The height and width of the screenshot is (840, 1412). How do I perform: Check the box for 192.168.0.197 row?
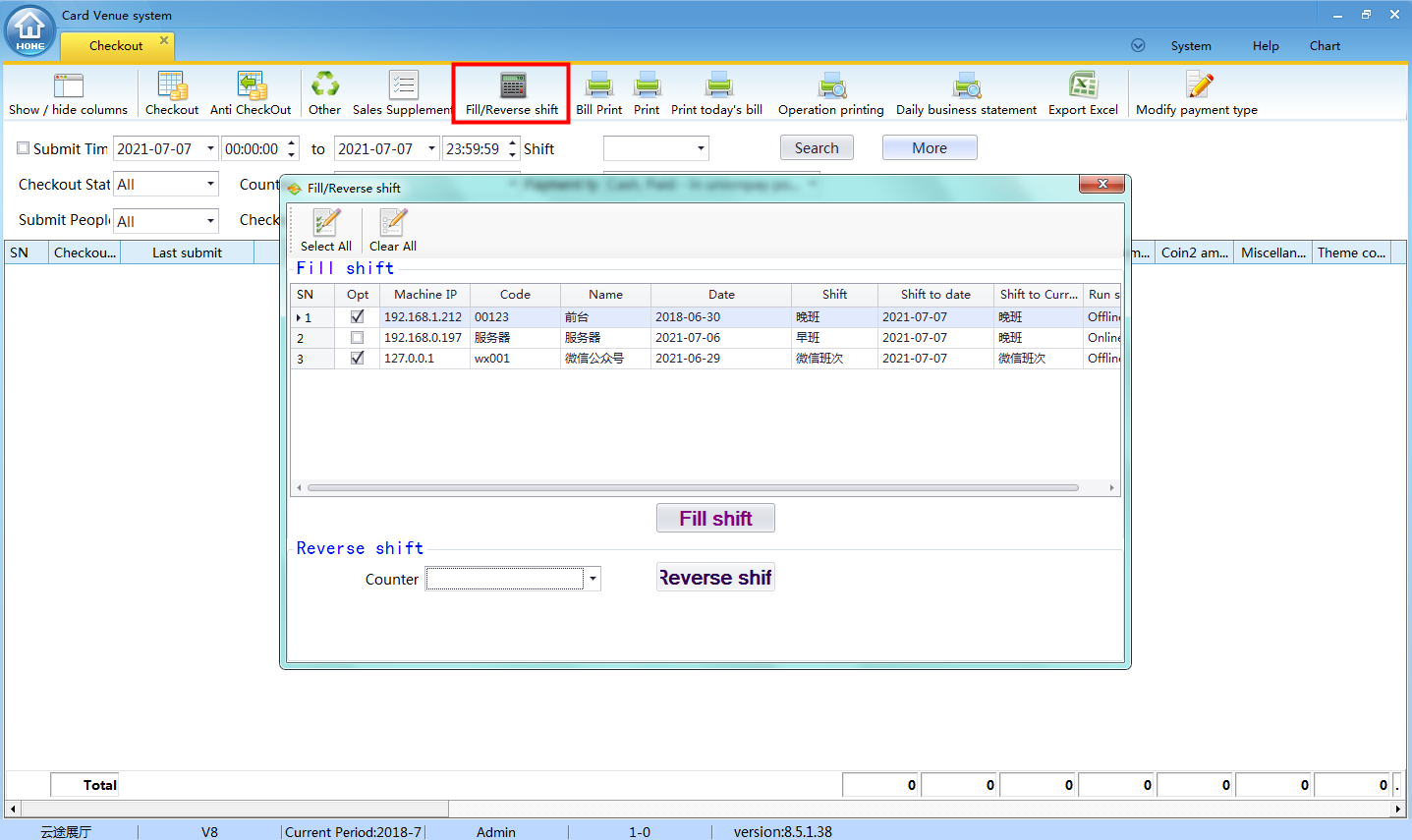357,337
